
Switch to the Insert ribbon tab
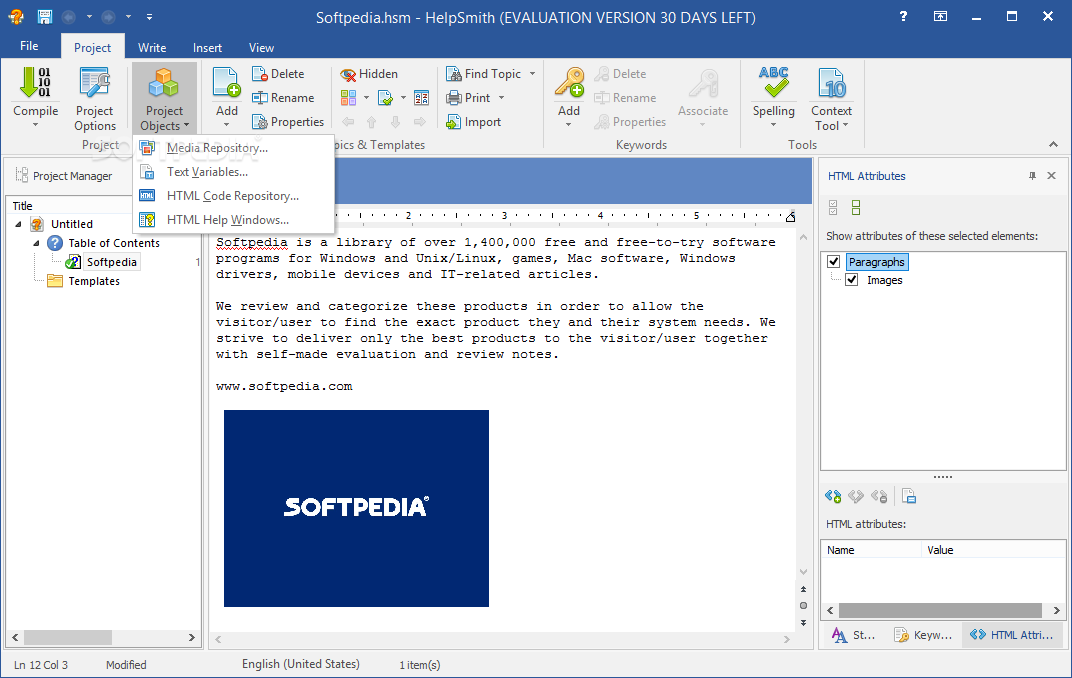[207, 48]
